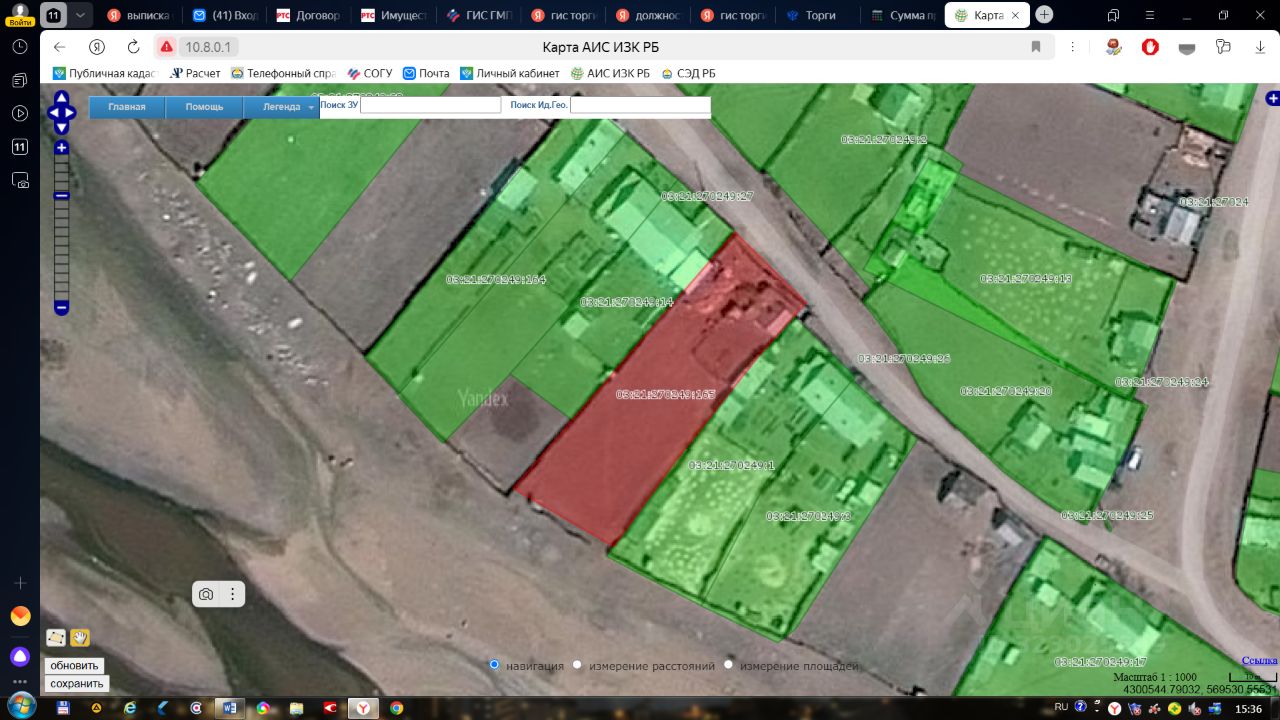Select the измерение площадей radio button
This screenshot has height=720, width=1280.
(728, 665)
